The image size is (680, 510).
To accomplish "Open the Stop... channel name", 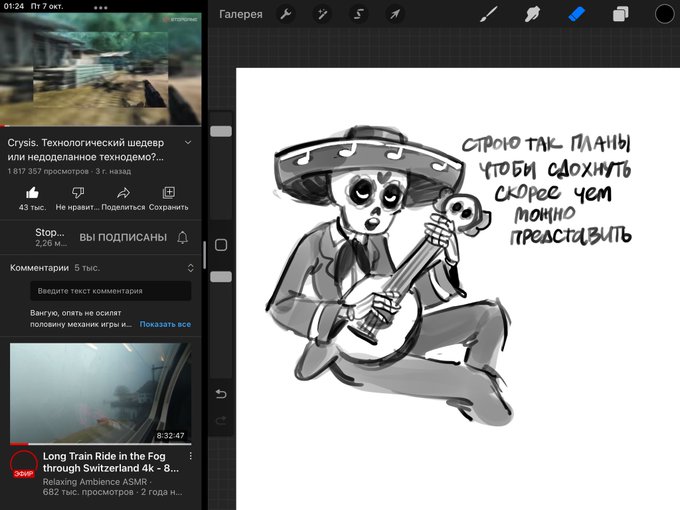I will (50, 232).
